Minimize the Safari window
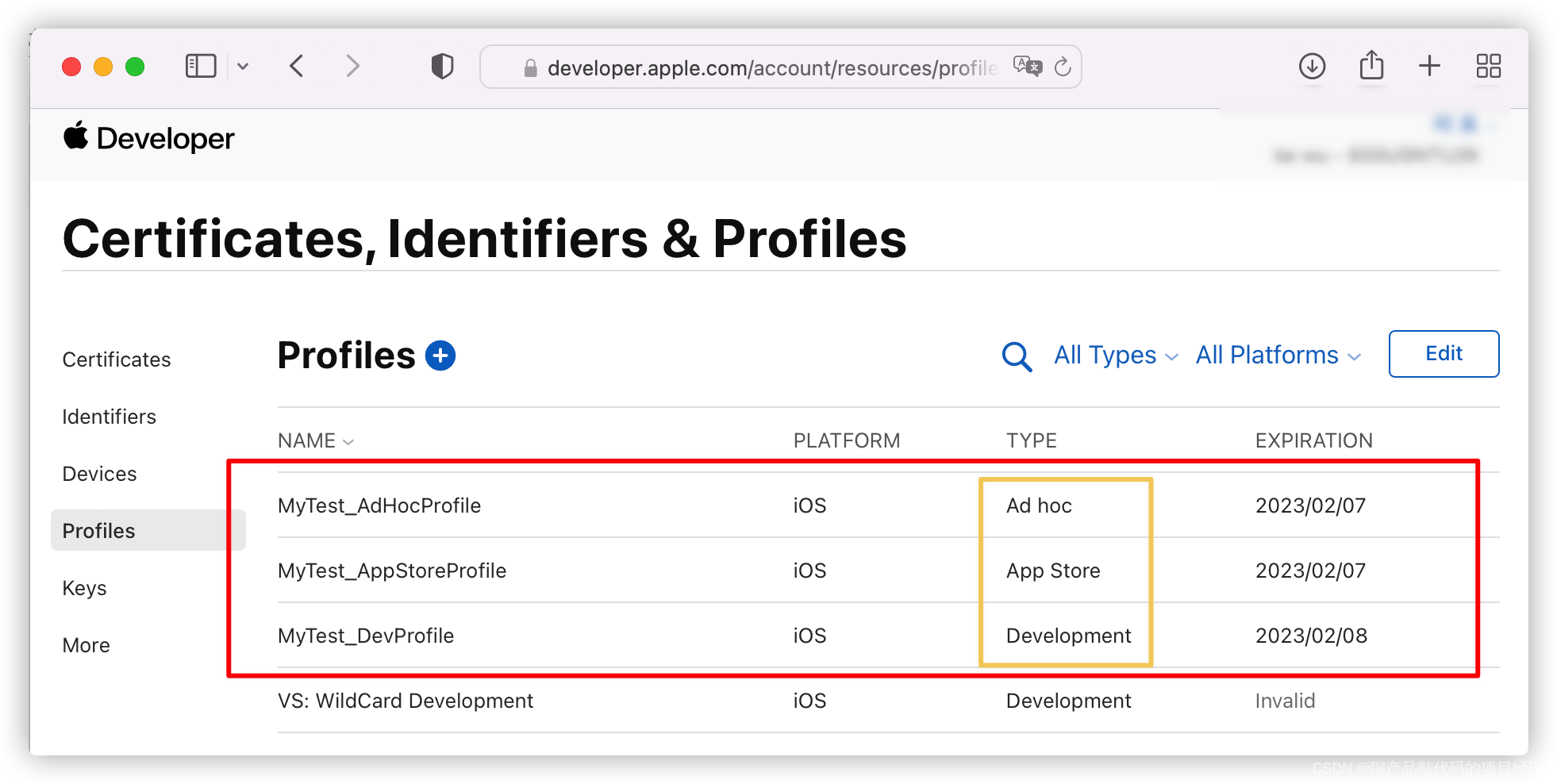Image resolution: width=1557 pixels, height=784 pixels. pos(103,67)
